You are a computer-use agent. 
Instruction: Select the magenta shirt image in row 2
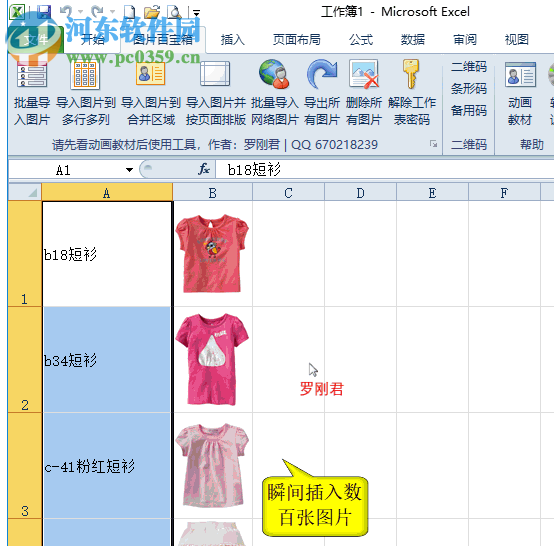[x=212, y=359]
